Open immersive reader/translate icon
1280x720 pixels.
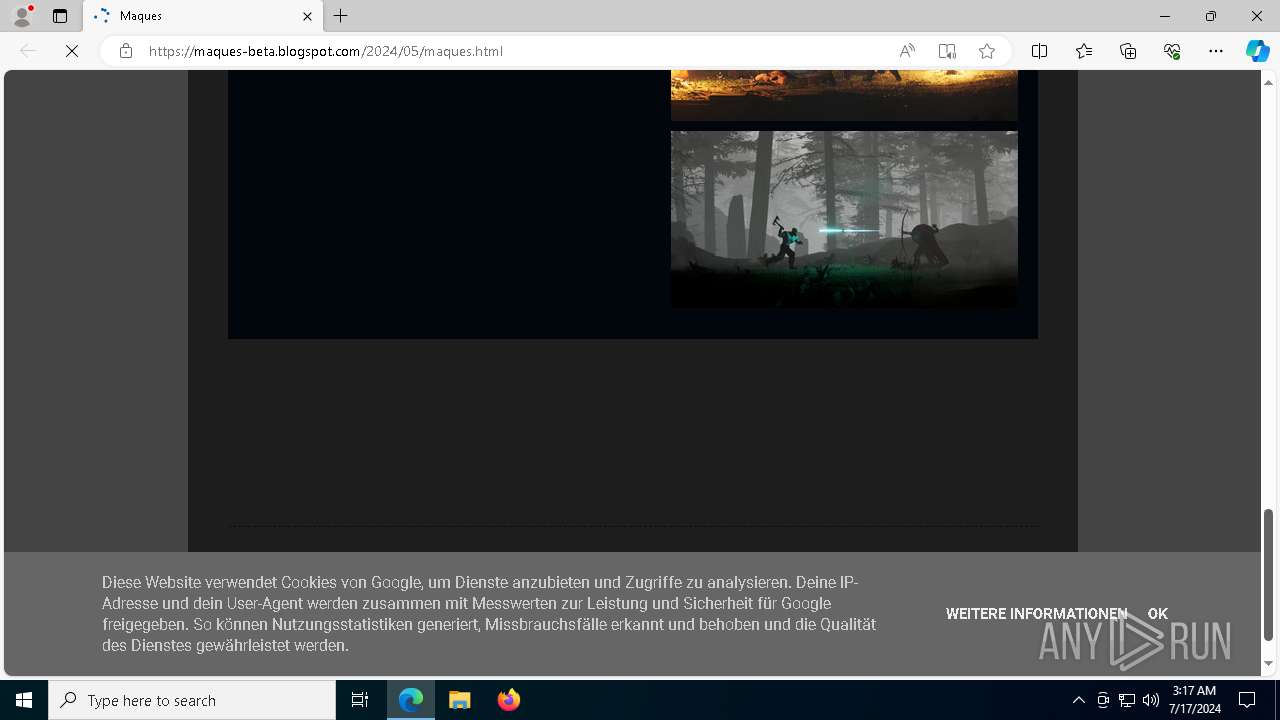(x=947, y=51)
